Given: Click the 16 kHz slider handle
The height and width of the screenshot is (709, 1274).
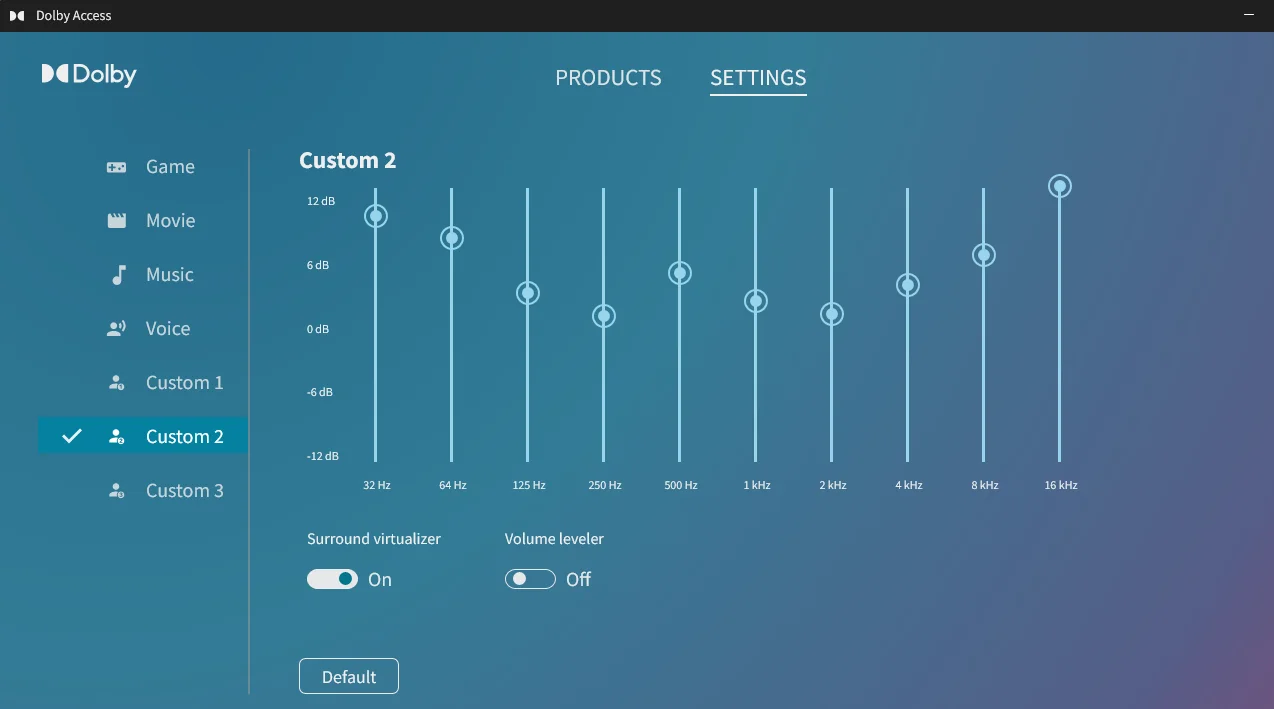Looking at the screenshot, I should tap(1060, 186).
